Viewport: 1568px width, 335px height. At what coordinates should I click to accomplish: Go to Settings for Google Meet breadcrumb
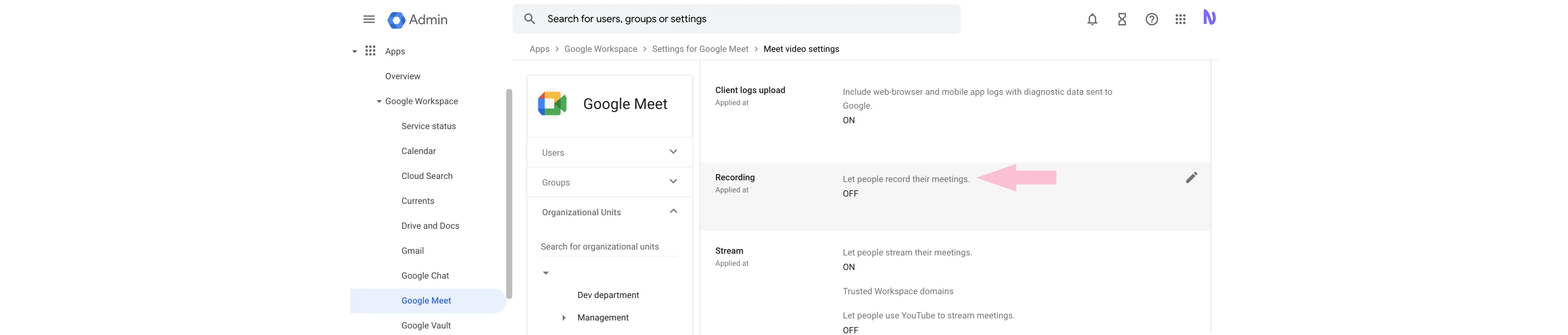coord(700,49)
